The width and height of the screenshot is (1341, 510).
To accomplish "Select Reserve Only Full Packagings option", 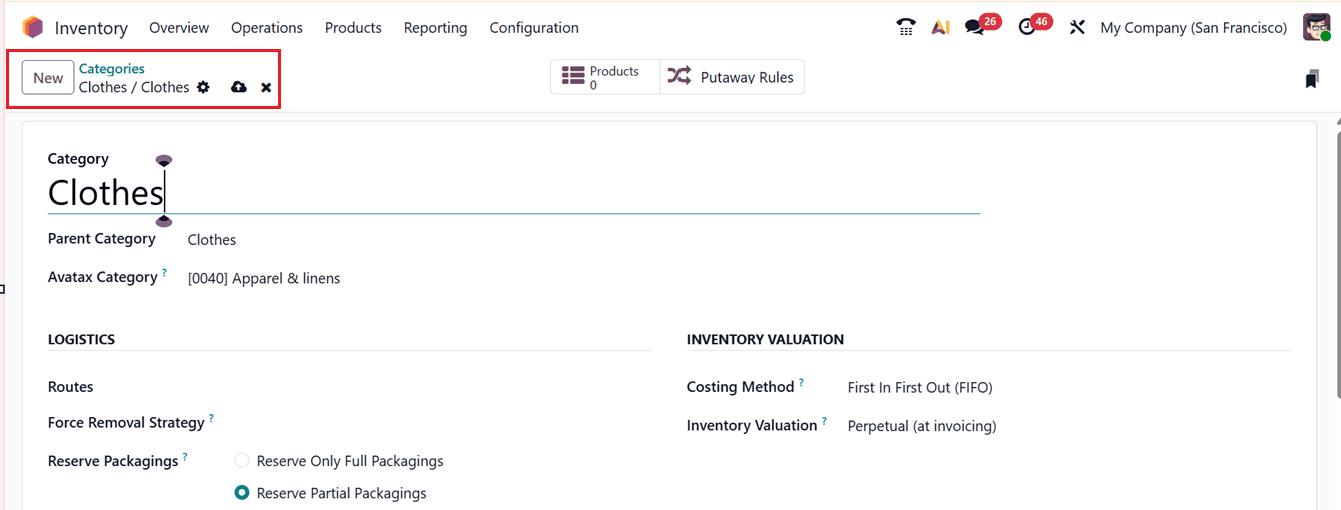I will pos(242,461).
